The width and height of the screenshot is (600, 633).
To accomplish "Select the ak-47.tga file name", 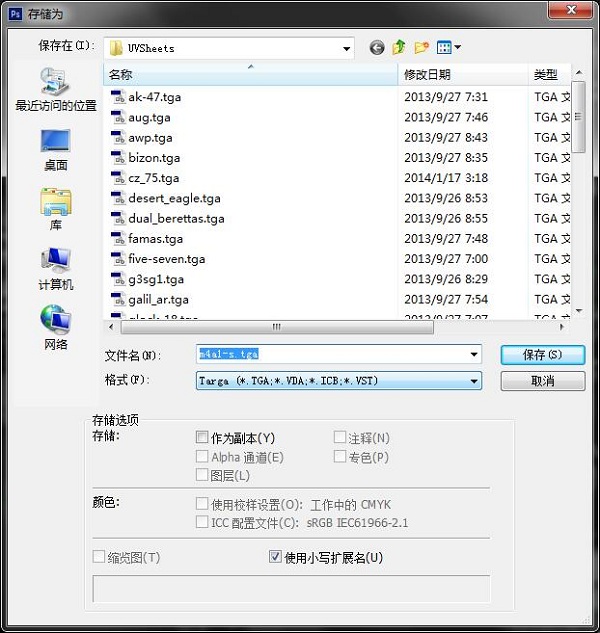I will 155,97.
